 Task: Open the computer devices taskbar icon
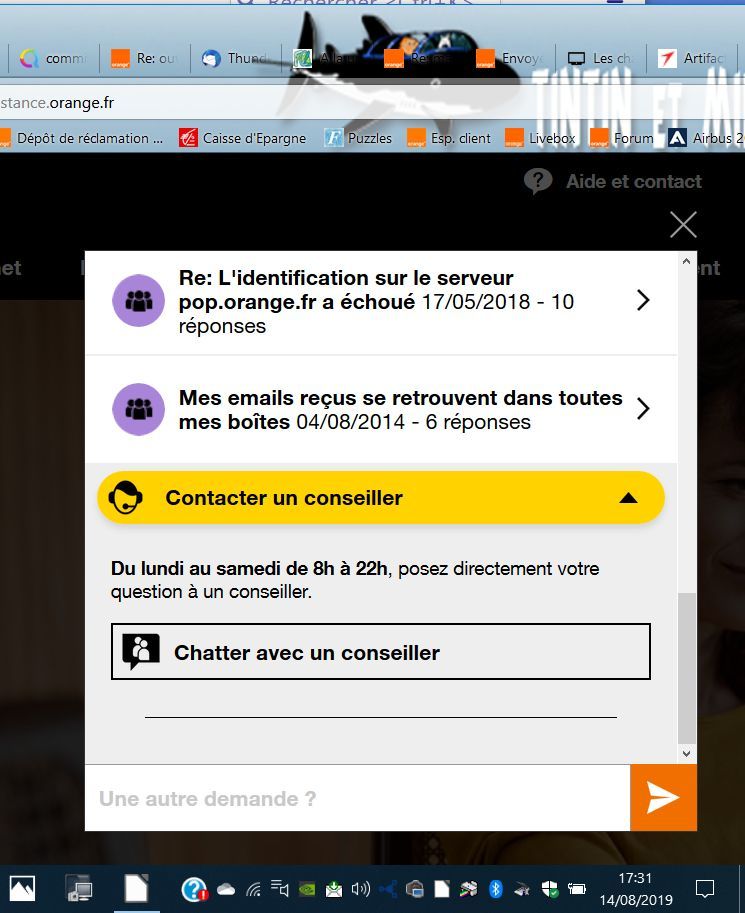tap(79, 889)
